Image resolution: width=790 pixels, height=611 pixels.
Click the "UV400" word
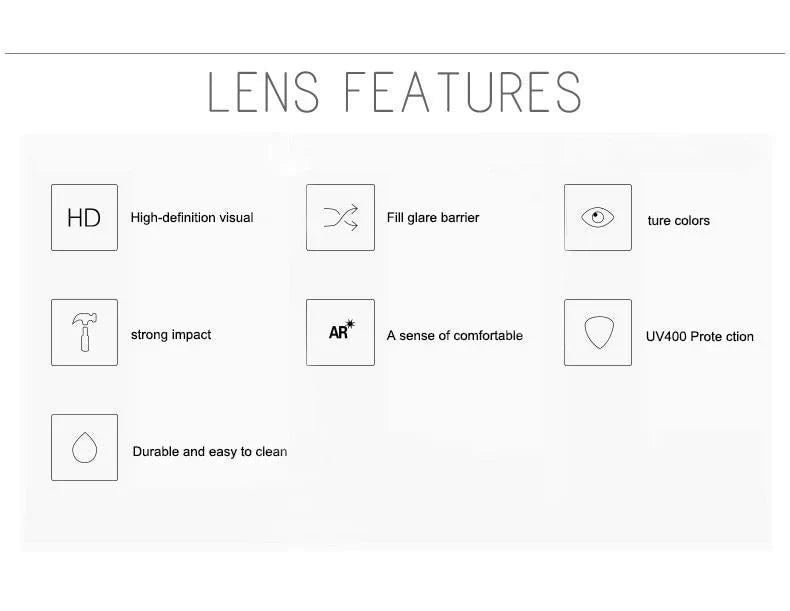[666, 336]
